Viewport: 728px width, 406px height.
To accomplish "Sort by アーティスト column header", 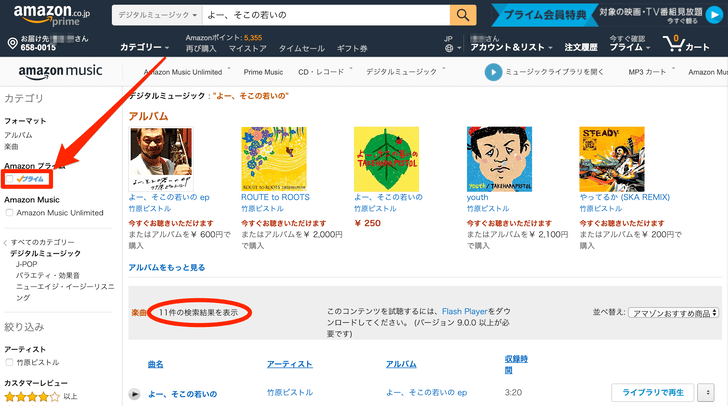I will (289, 364).
